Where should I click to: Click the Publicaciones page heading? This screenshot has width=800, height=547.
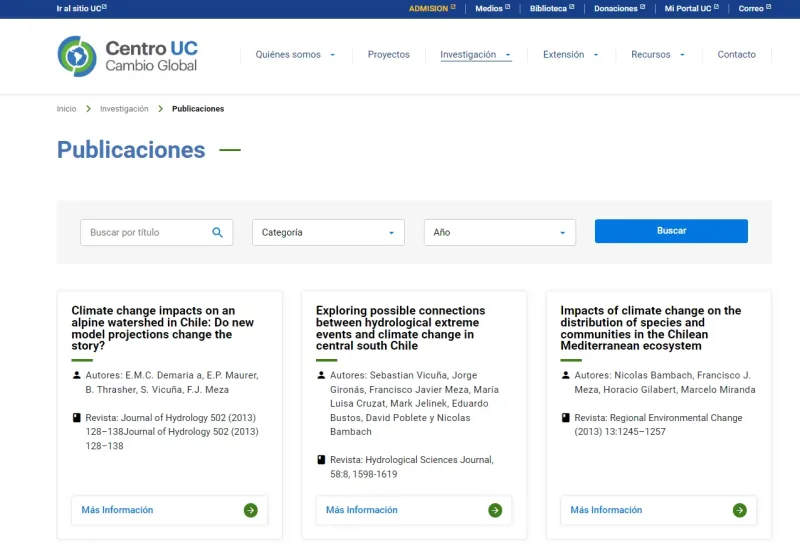pos(131,150)
